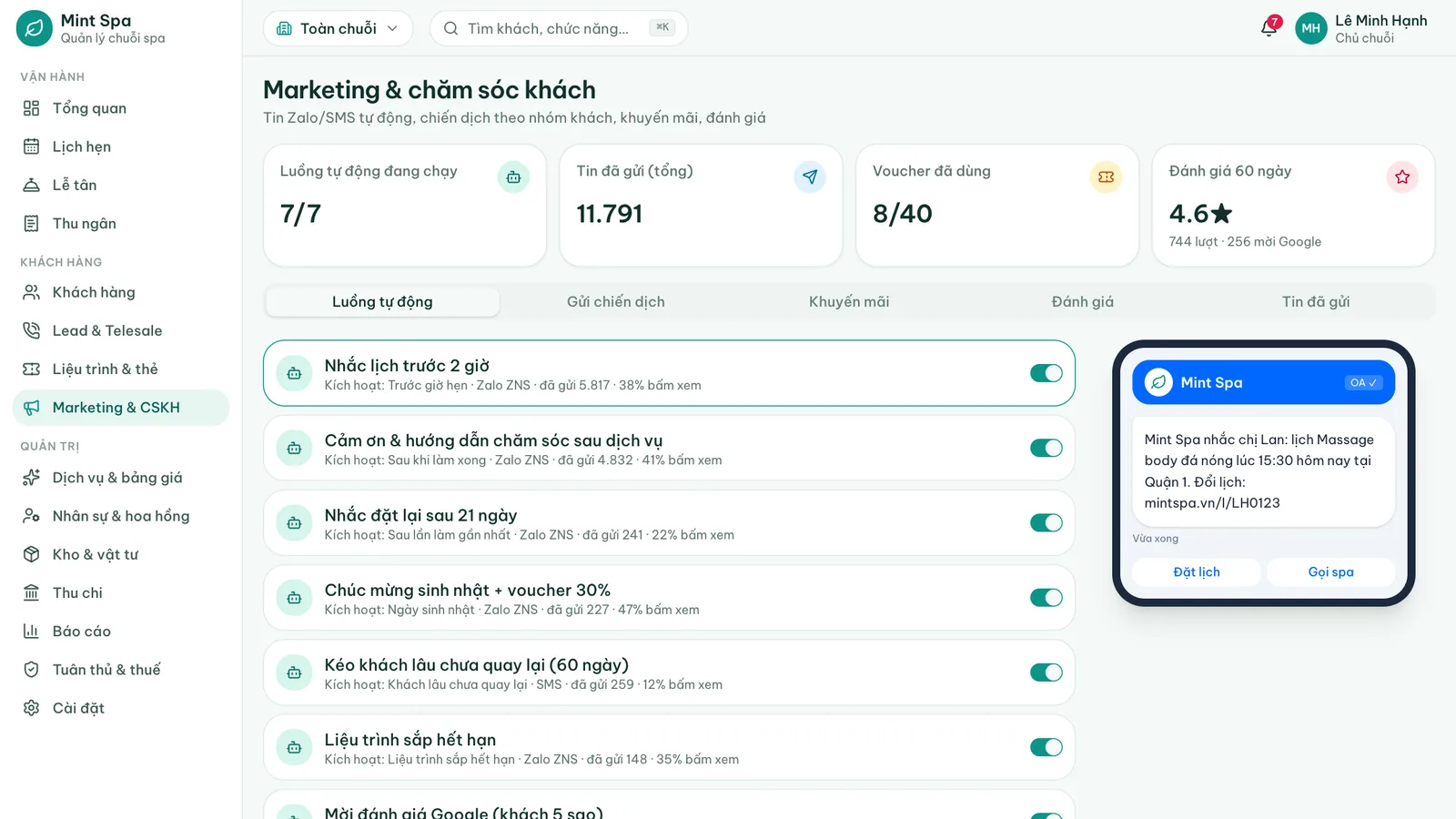Open Cài đặt gear icon
Image resolution: width=1456 pixels, height=819 pixels.
(31, 707)
